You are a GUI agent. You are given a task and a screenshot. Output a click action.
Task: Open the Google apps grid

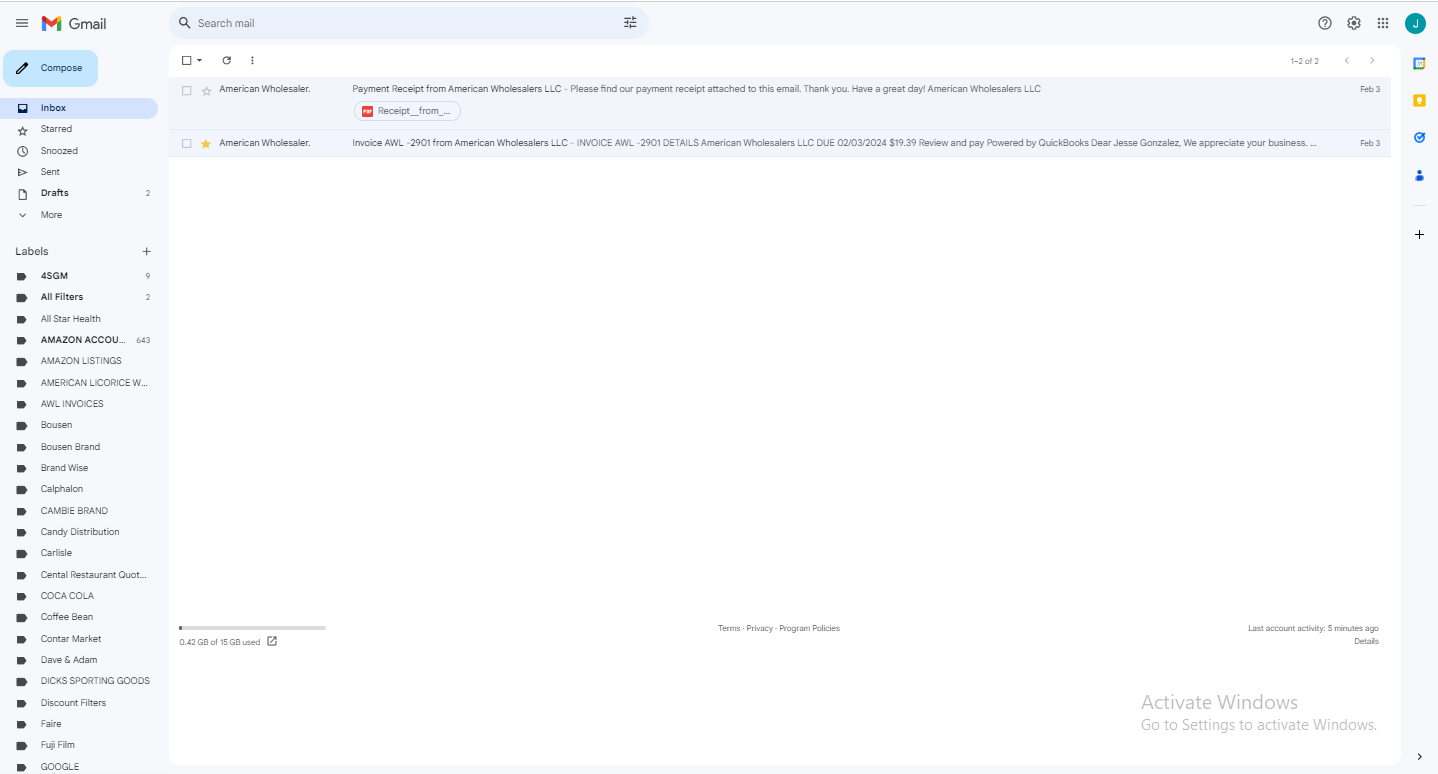click(1383, 23)
